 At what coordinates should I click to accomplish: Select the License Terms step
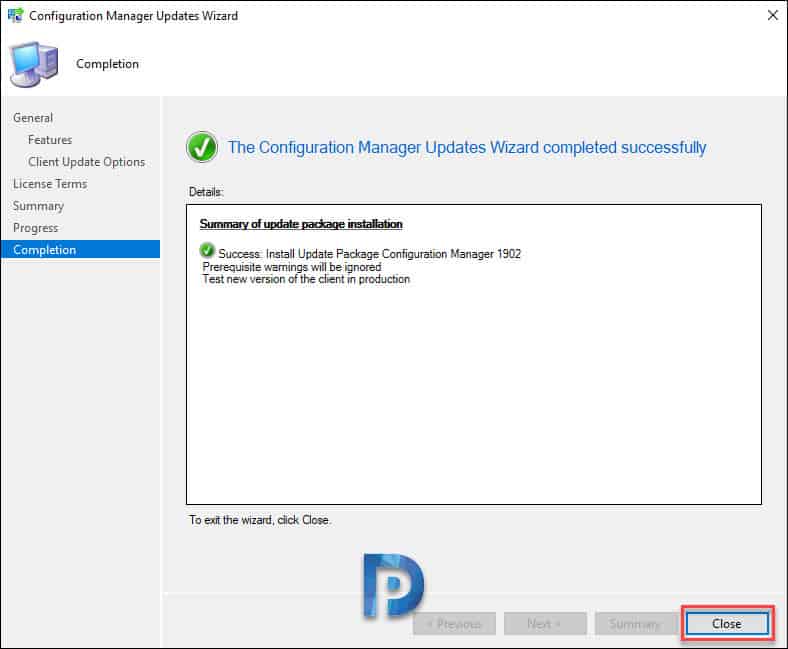[x=50, y=184]
